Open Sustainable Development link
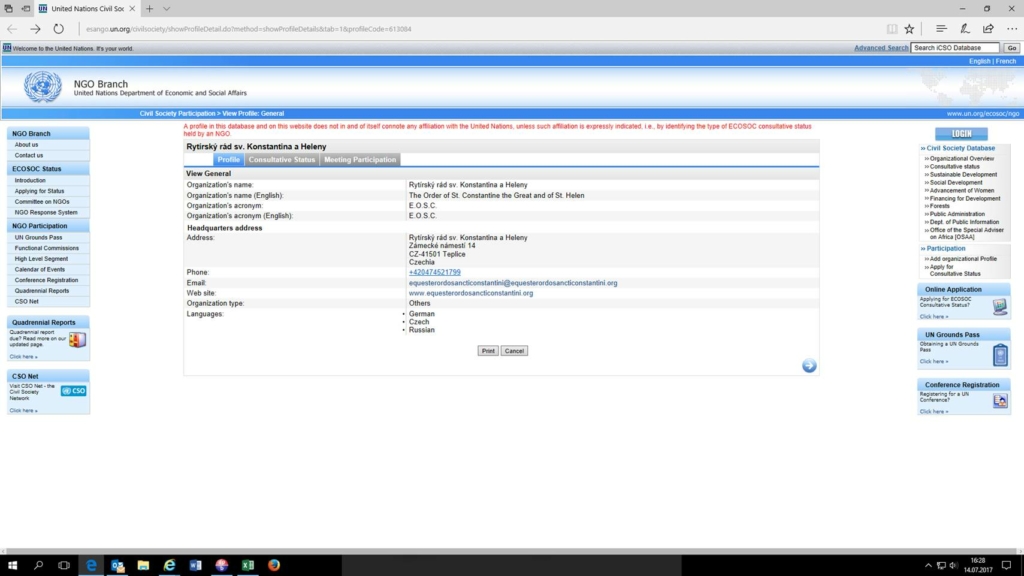The width and height of the screenshot is (1024, 576). pos(963,174)
